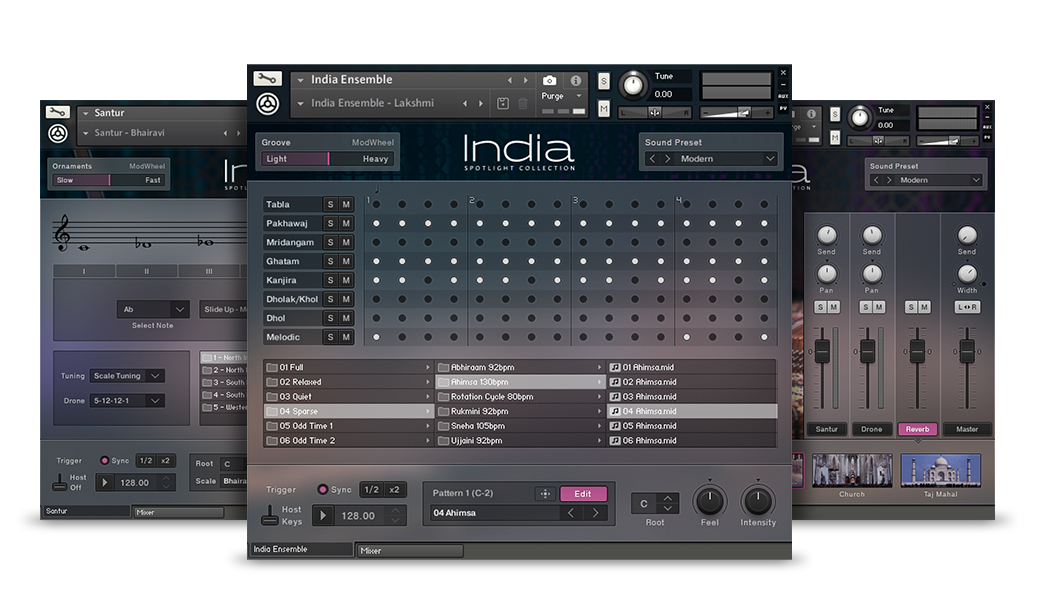Expand the India Ensemble instrument name menu
This screenshot has height=600, width=1040.
pyautogui.click(x=300, y=80)
